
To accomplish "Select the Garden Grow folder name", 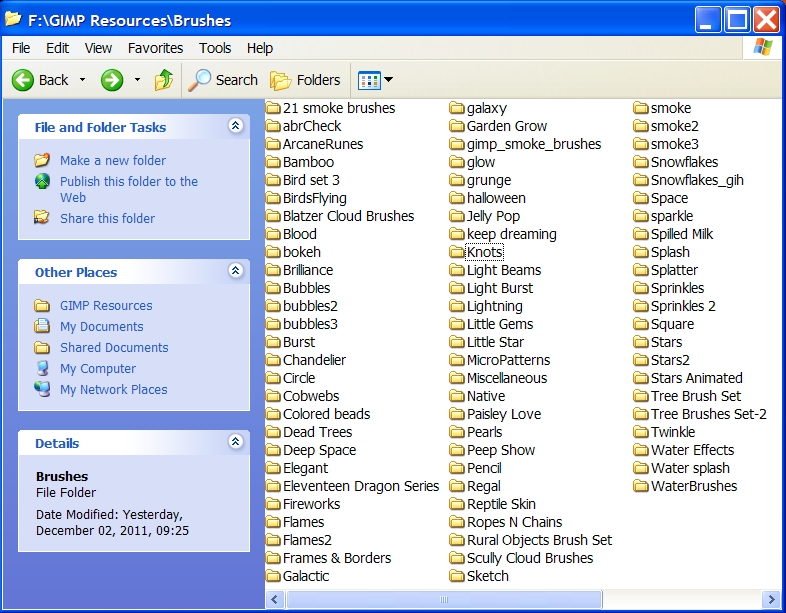I will [x=507, y=126].
